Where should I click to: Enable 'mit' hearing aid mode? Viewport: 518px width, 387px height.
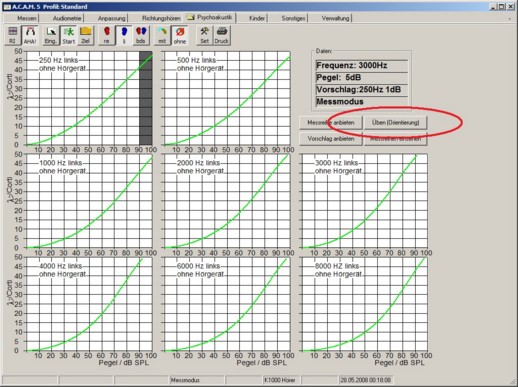pos(162,35)
